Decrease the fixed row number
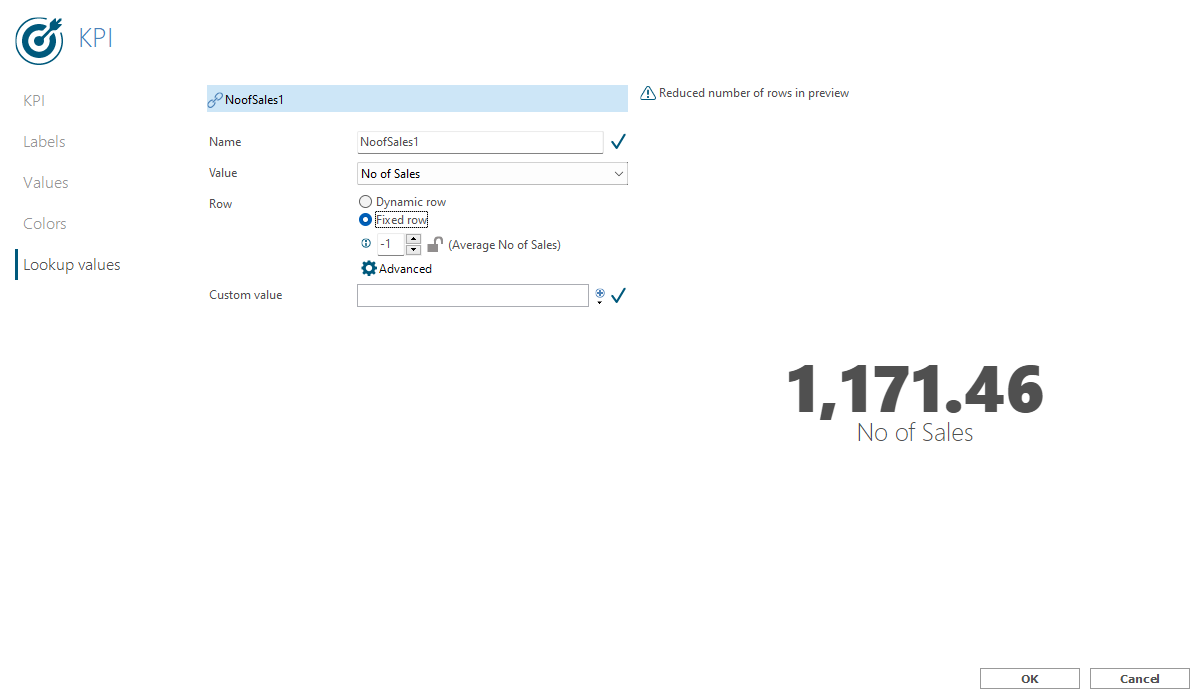Viewport: 1200px width, 700px height. pos(413,249)
